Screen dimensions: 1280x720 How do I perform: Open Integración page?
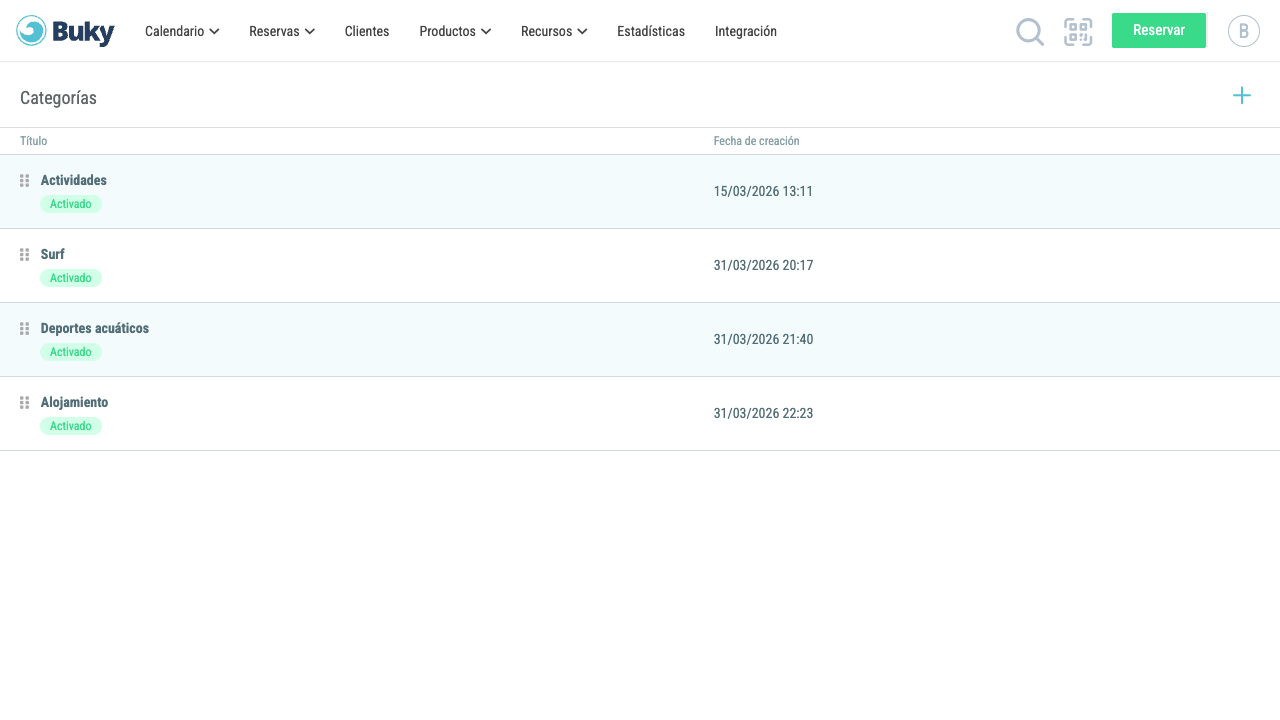click(x=746, y=31)
